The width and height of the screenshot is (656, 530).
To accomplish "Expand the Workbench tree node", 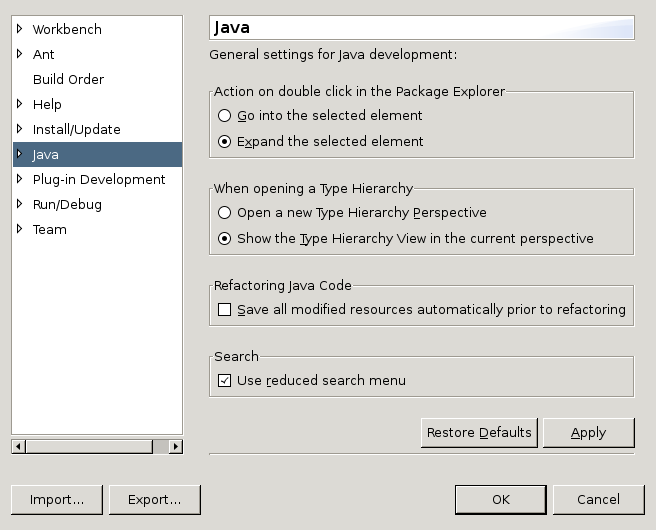I will click(19, 29).
